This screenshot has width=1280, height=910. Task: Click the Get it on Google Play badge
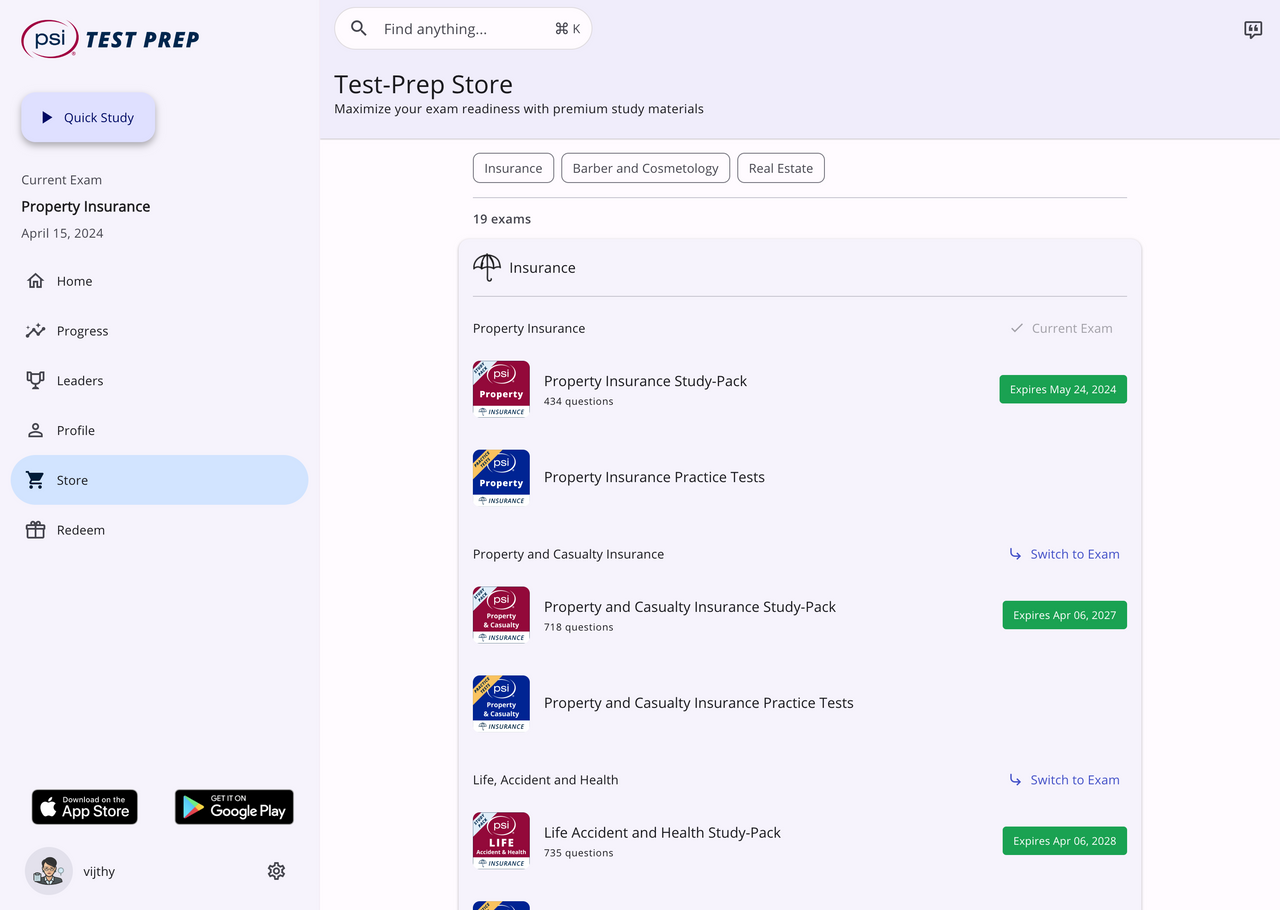(234, 807)
